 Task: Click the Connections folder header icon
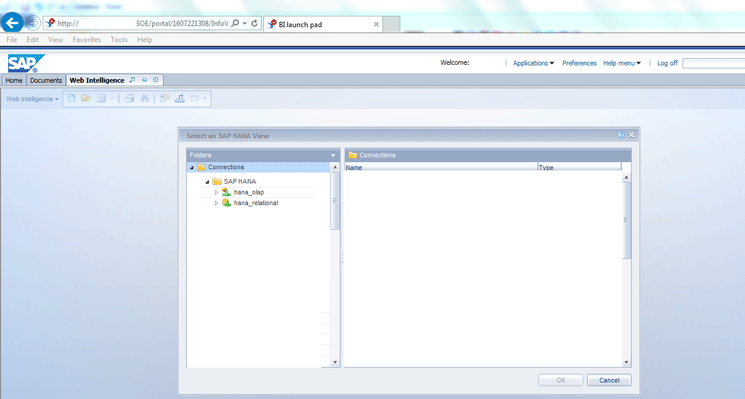[353, 155]
